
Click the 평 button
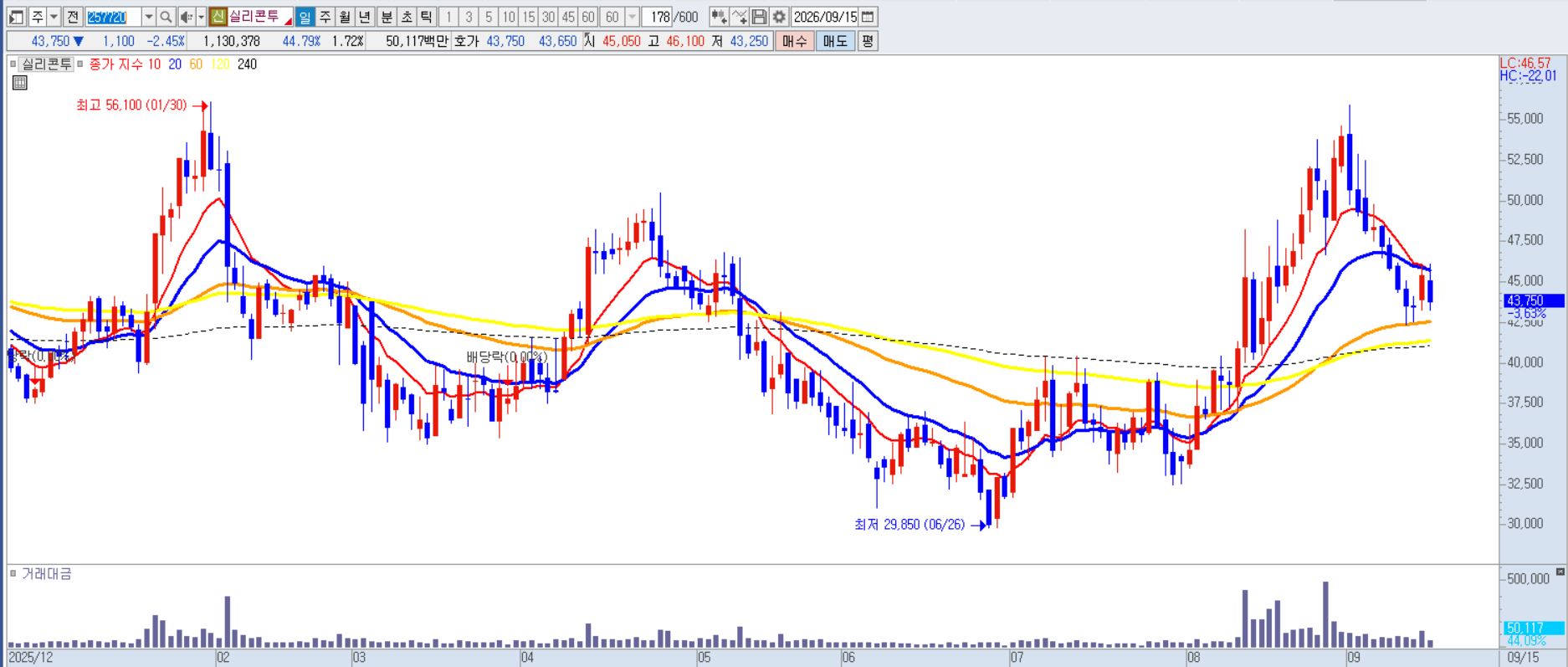868,41
